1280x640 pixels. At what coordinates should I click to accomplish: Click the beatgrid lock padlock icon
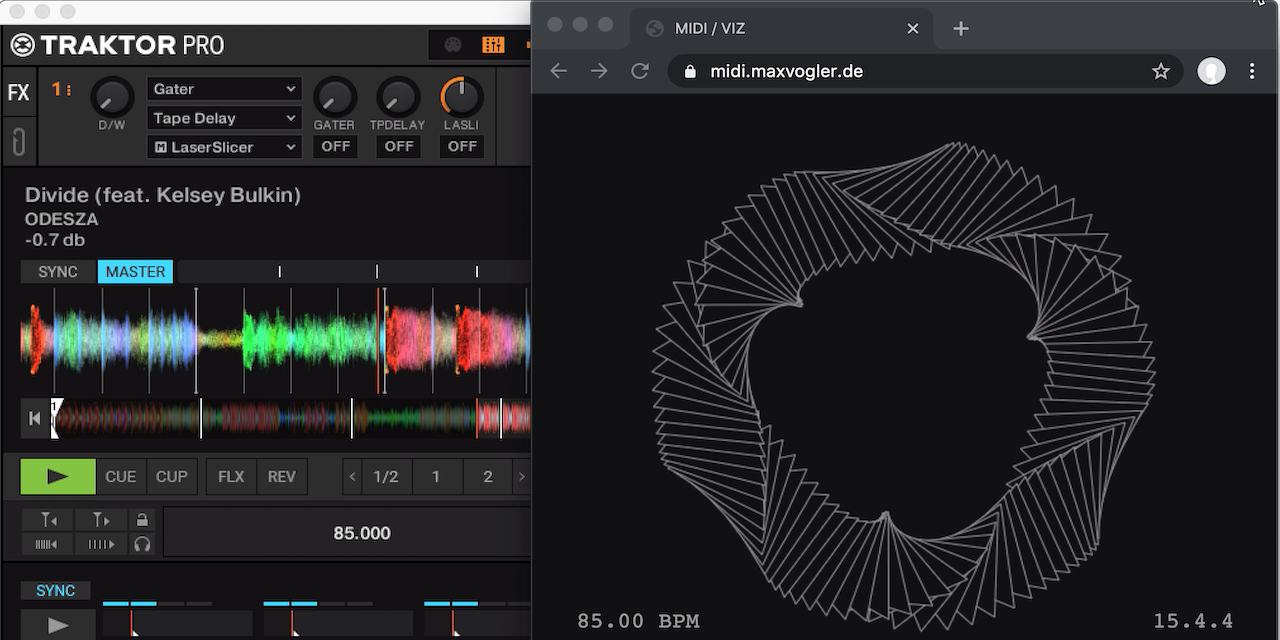143,520
